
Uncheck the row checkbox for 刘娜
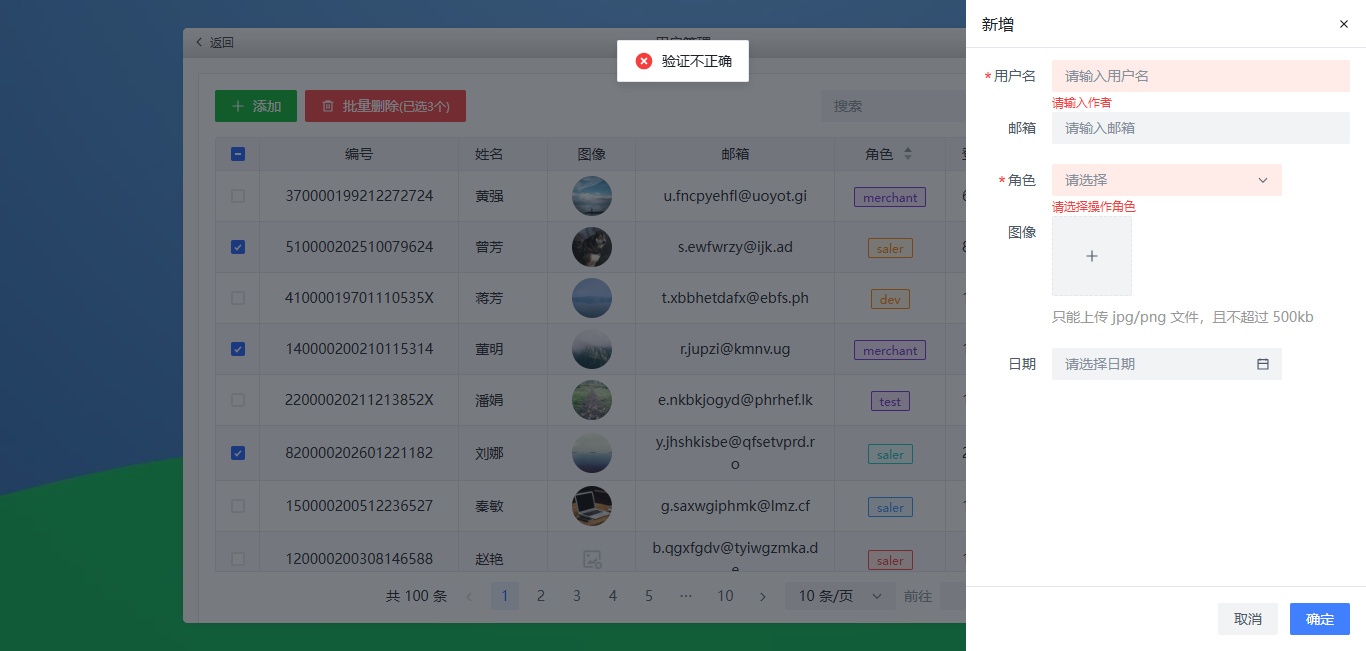(x=238, y=453)
